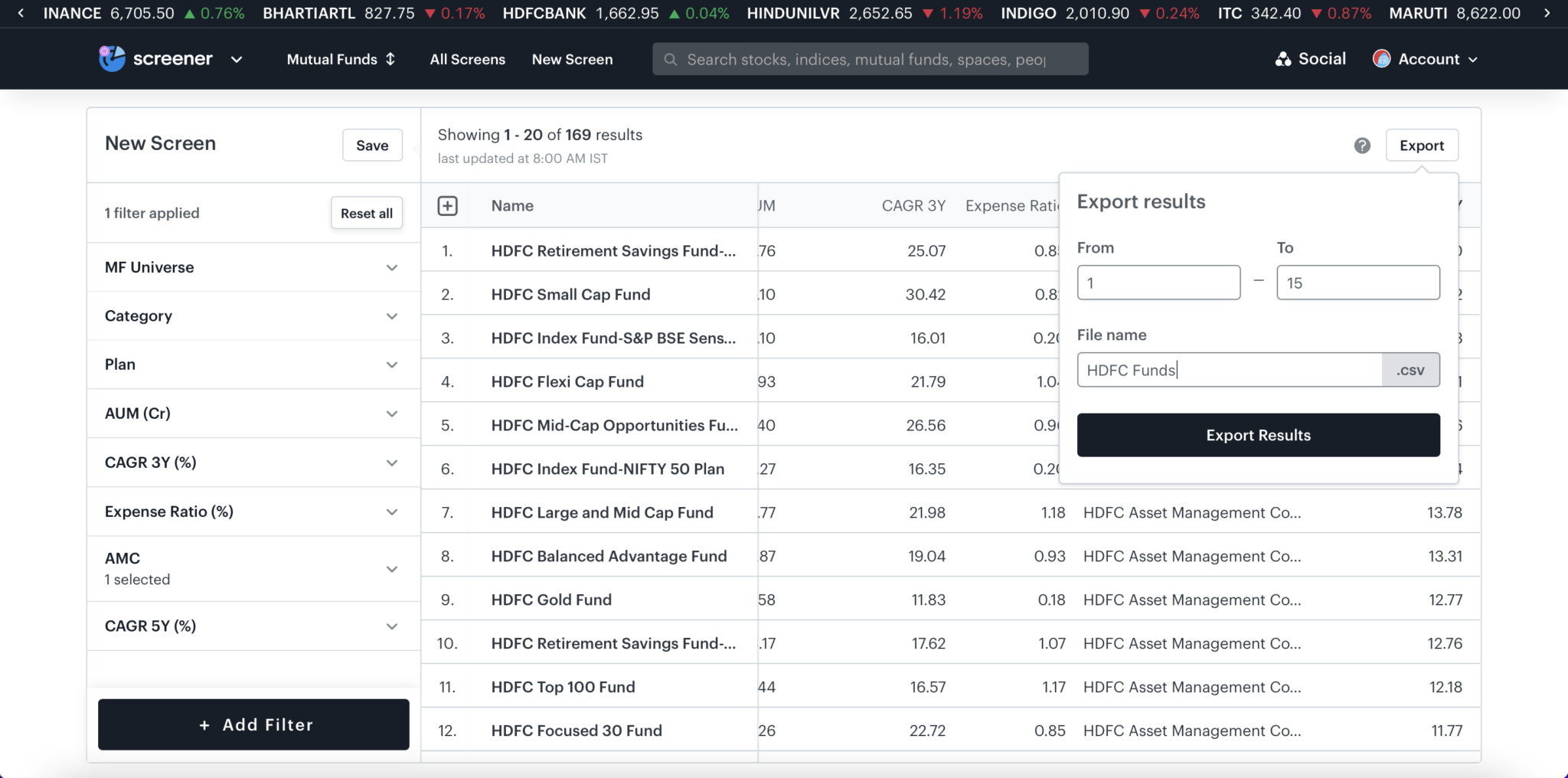Click Reset all to clear filters
The image size is (1568, 778).
[366, 213]
